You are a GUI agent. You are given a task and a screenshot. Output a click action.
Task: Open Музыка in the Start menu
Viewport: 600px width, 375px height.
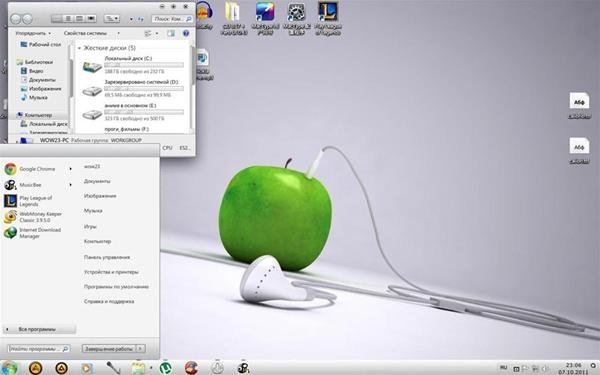coord(93,211)
